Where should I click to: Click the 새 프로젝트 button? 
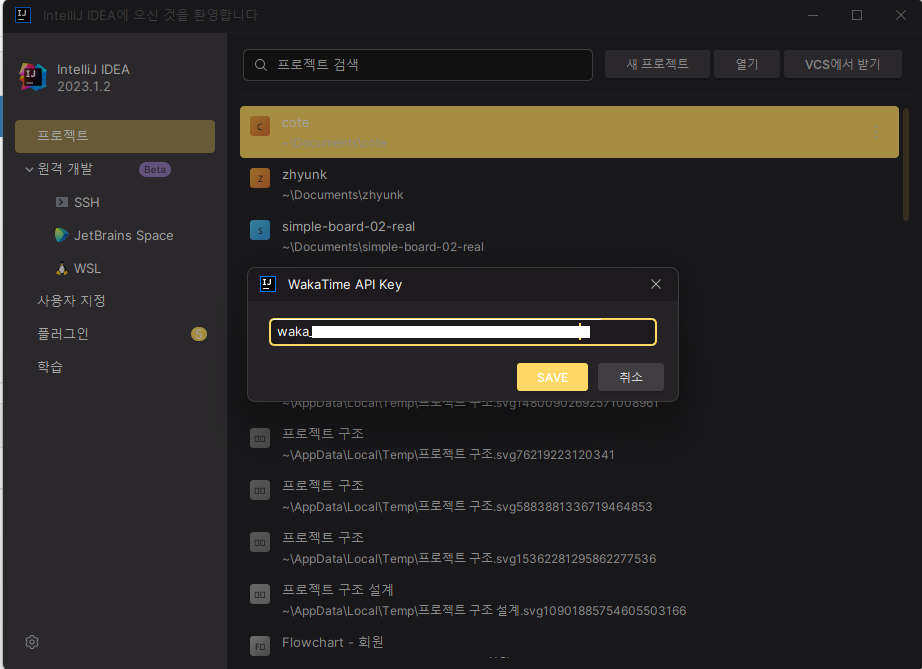tap(657, 64)
